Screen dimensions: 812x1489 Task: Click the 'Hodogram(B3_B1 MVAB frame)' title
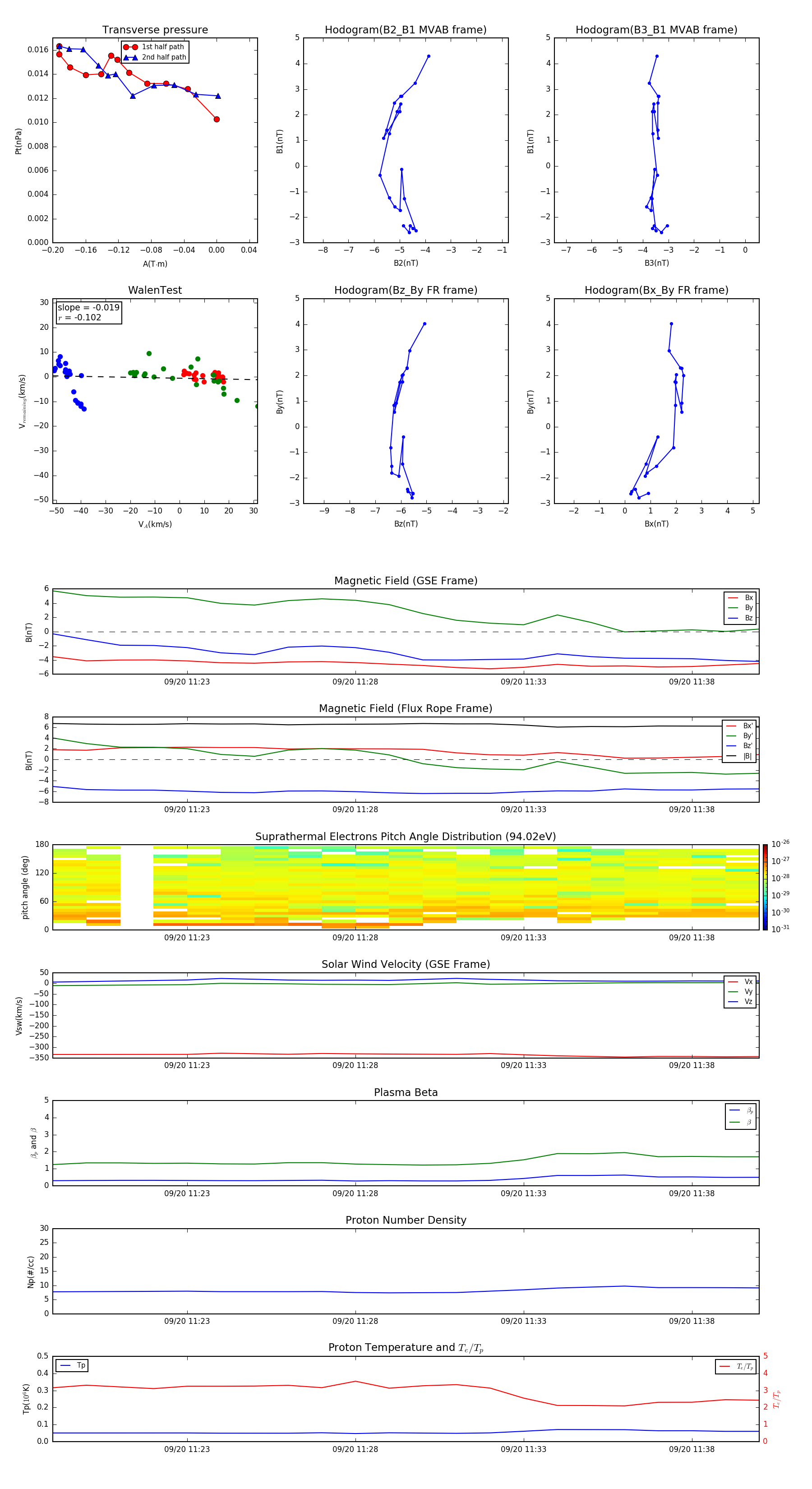[x=656, y=30]
